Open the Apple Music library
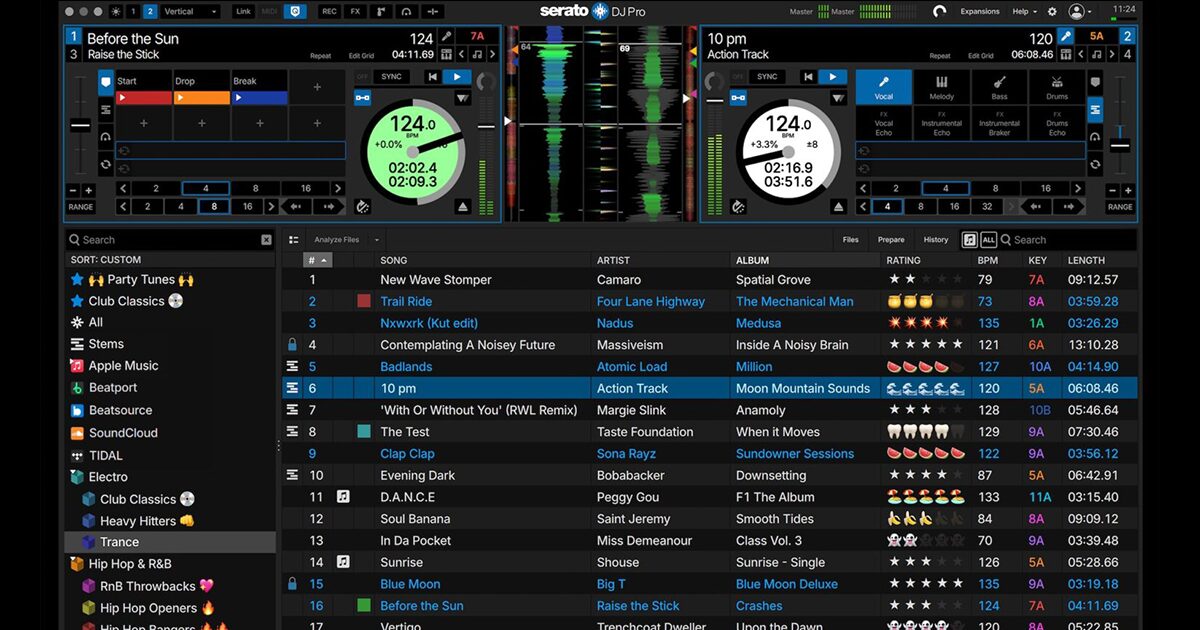Viewport: 1200px width, 630px height. [123, 366]
